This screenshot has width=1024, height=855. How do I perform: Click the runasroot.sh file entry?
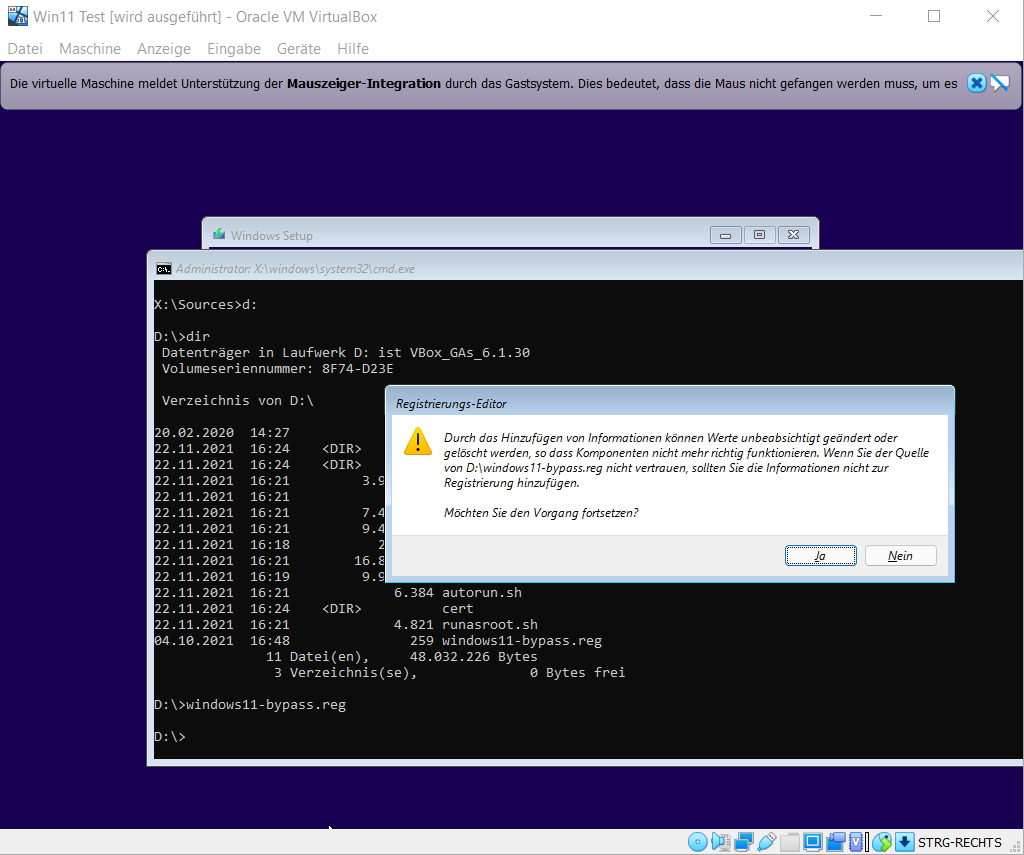pyautogui.click(x=490, y=624)
